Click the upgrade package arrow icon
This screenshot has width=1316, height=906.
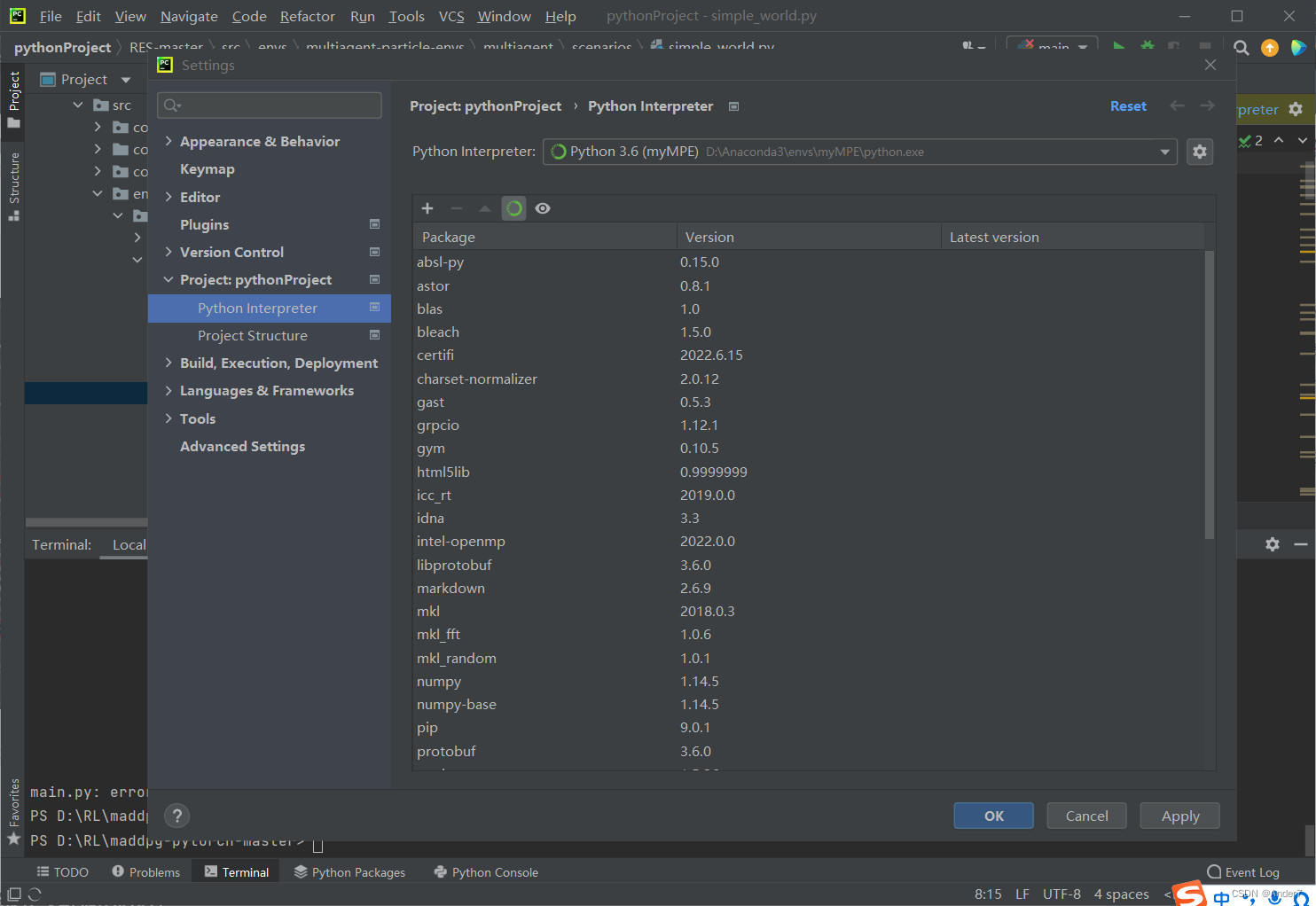tap(485, 208)
